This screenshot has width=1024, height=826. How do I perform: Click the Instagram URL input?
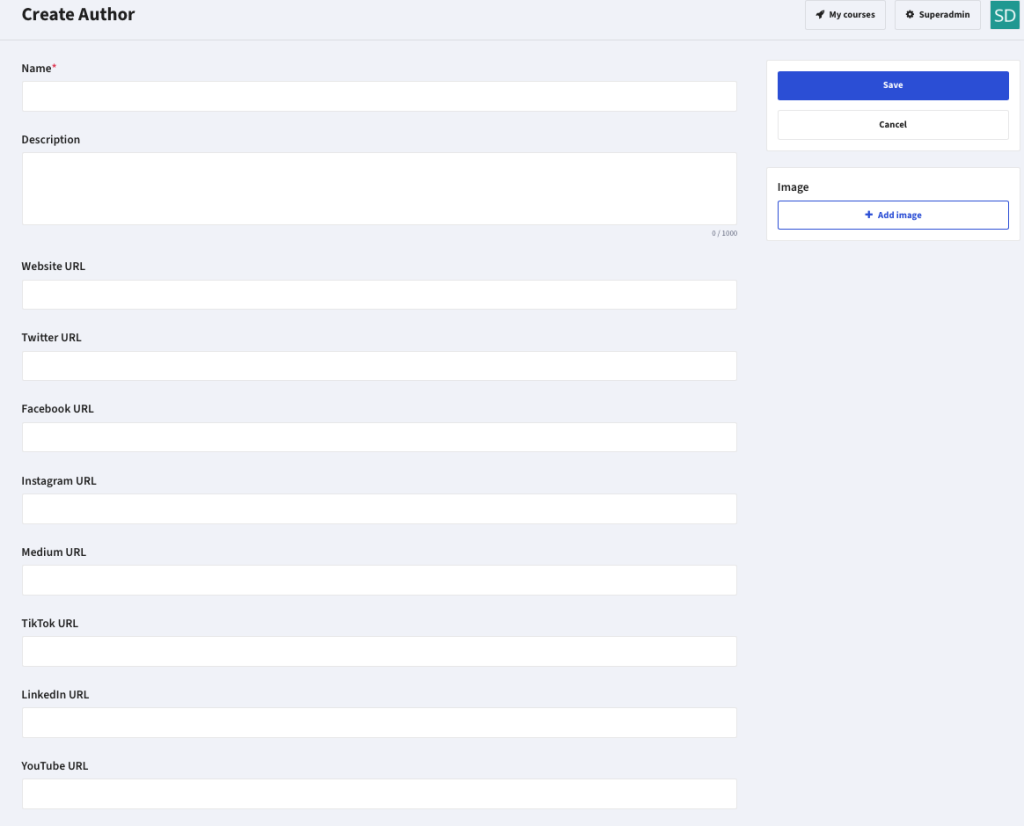point(379,509)
